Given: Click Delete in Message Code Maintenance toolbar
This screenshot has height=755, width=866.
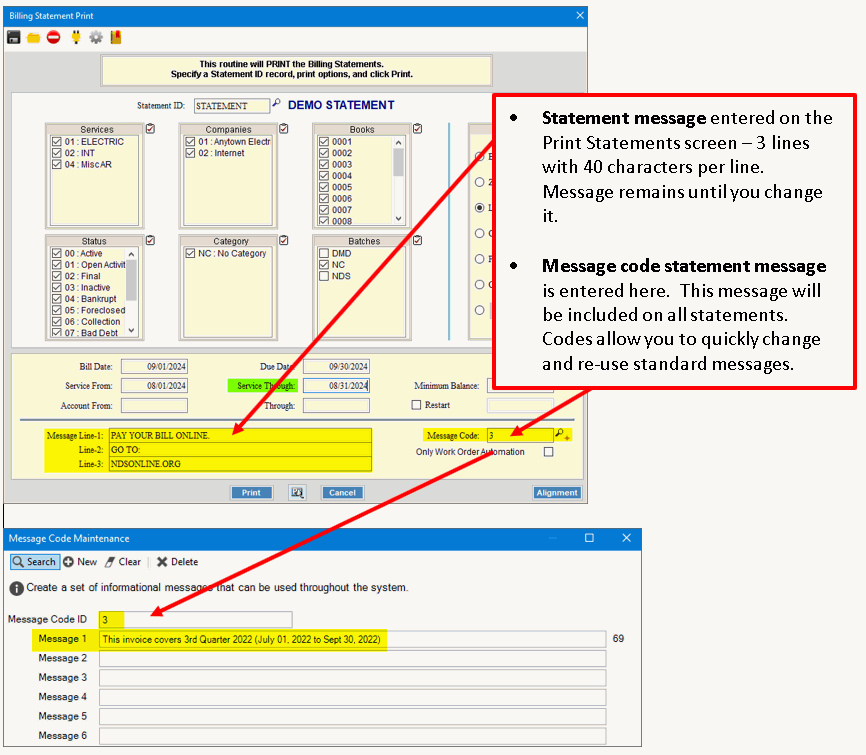Looking at the screenshot, I should [177, 562].
